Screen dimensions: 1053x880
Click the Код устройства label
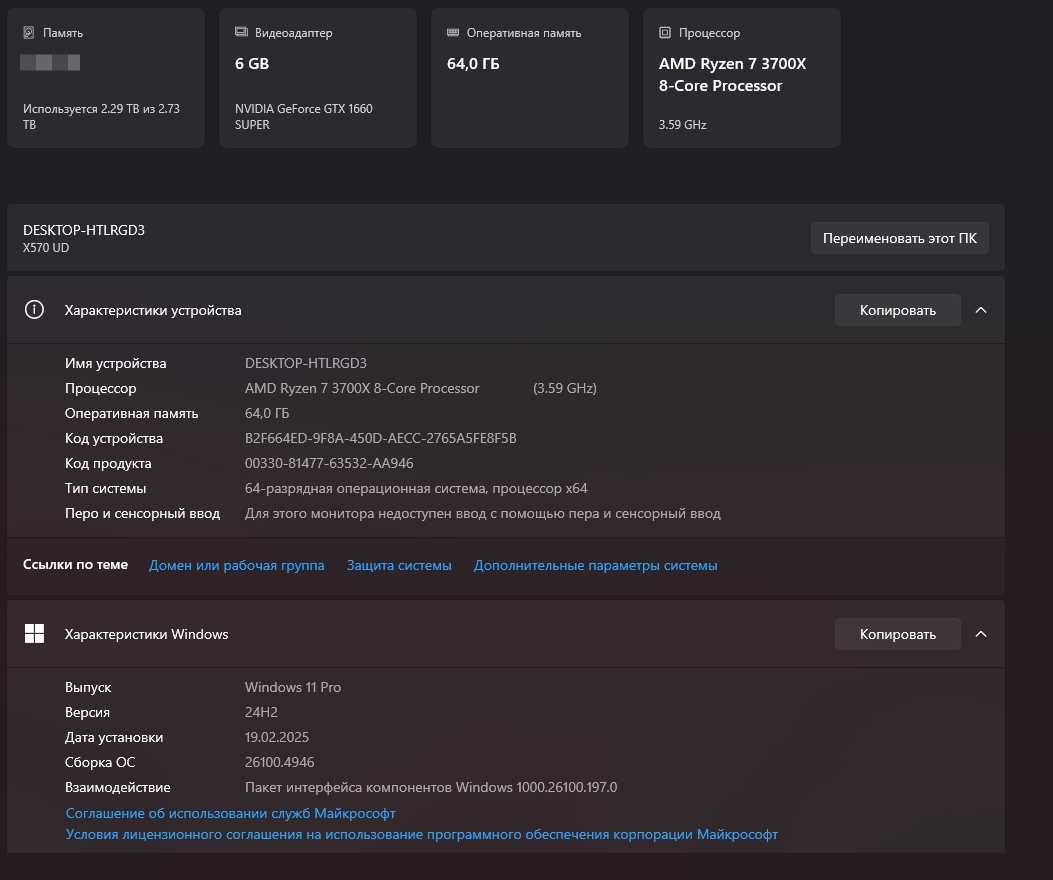114,438
